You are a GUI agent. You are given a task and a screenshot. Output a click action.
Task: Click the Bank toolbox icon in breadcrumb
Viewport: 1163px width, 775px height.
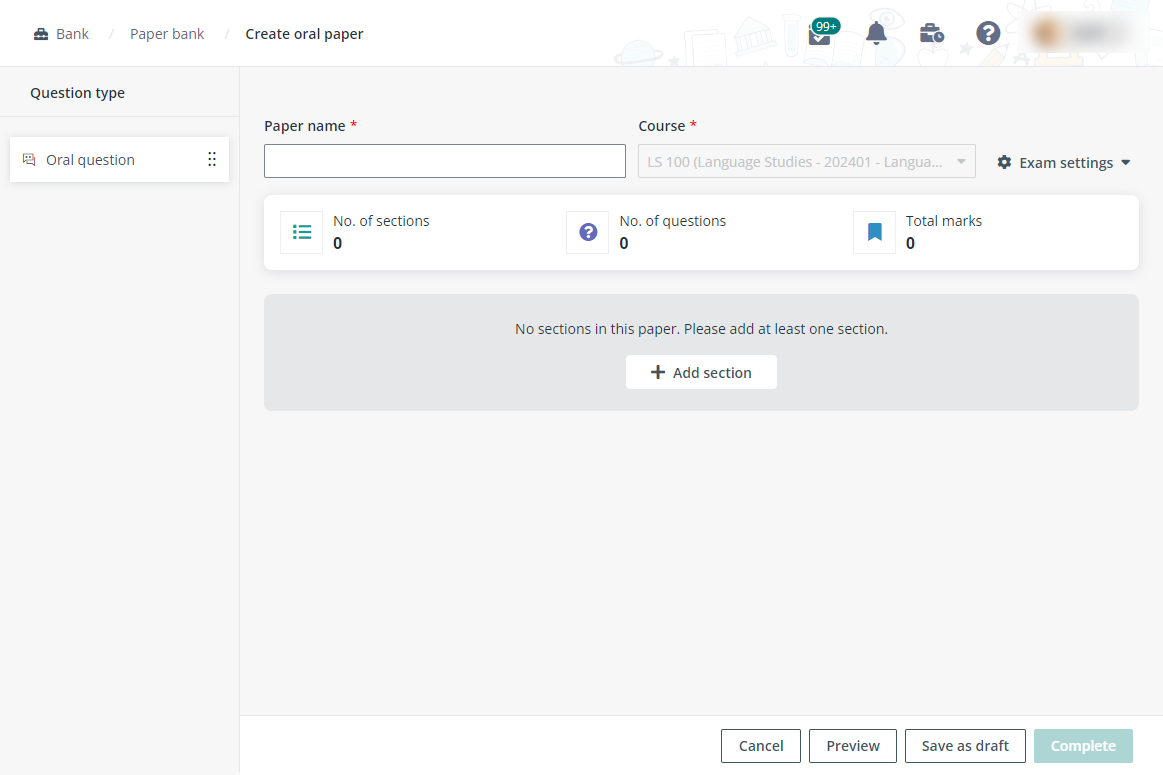(x=41, y=34)
